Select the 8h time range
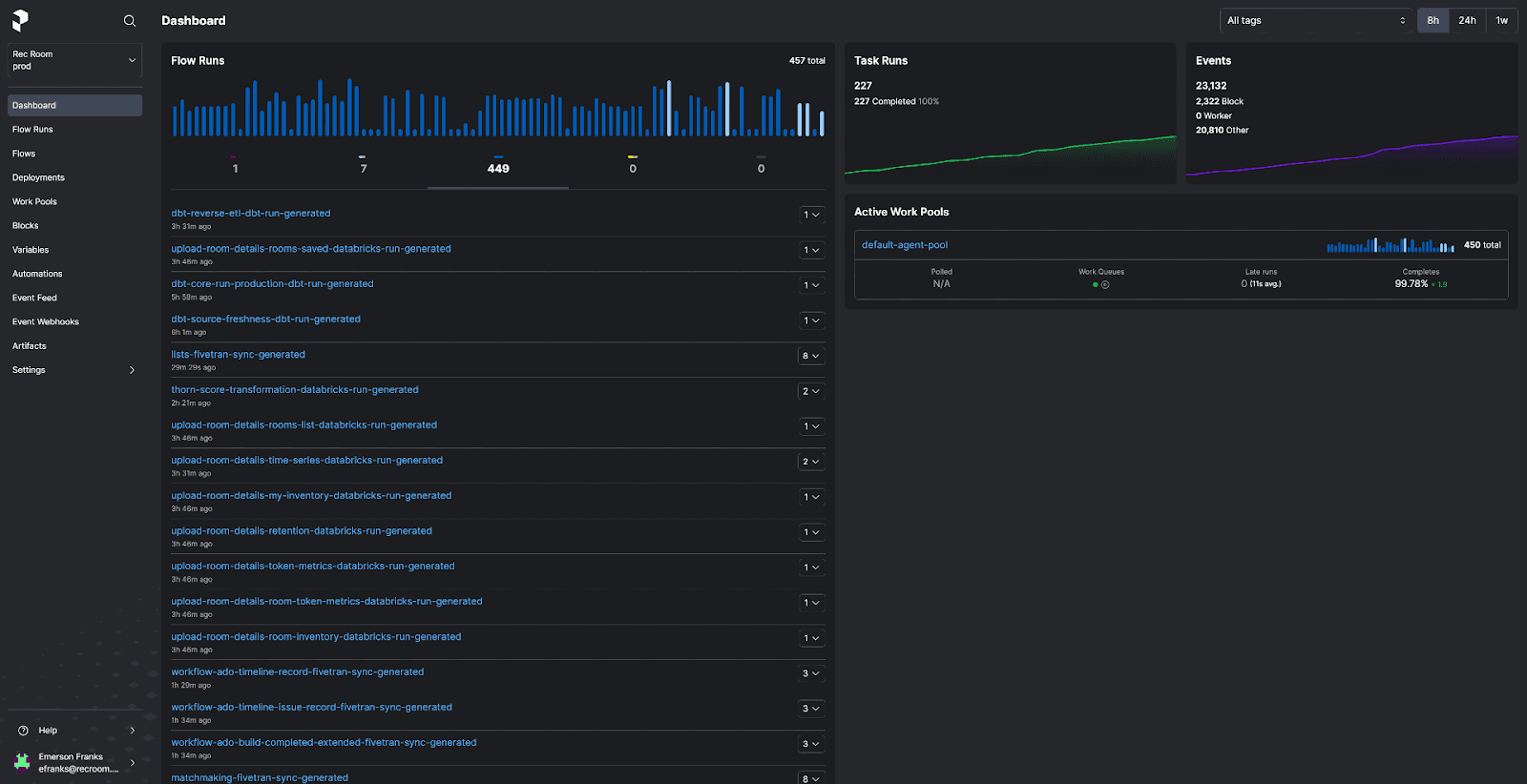1527x784 pixels. [1433, 20]
